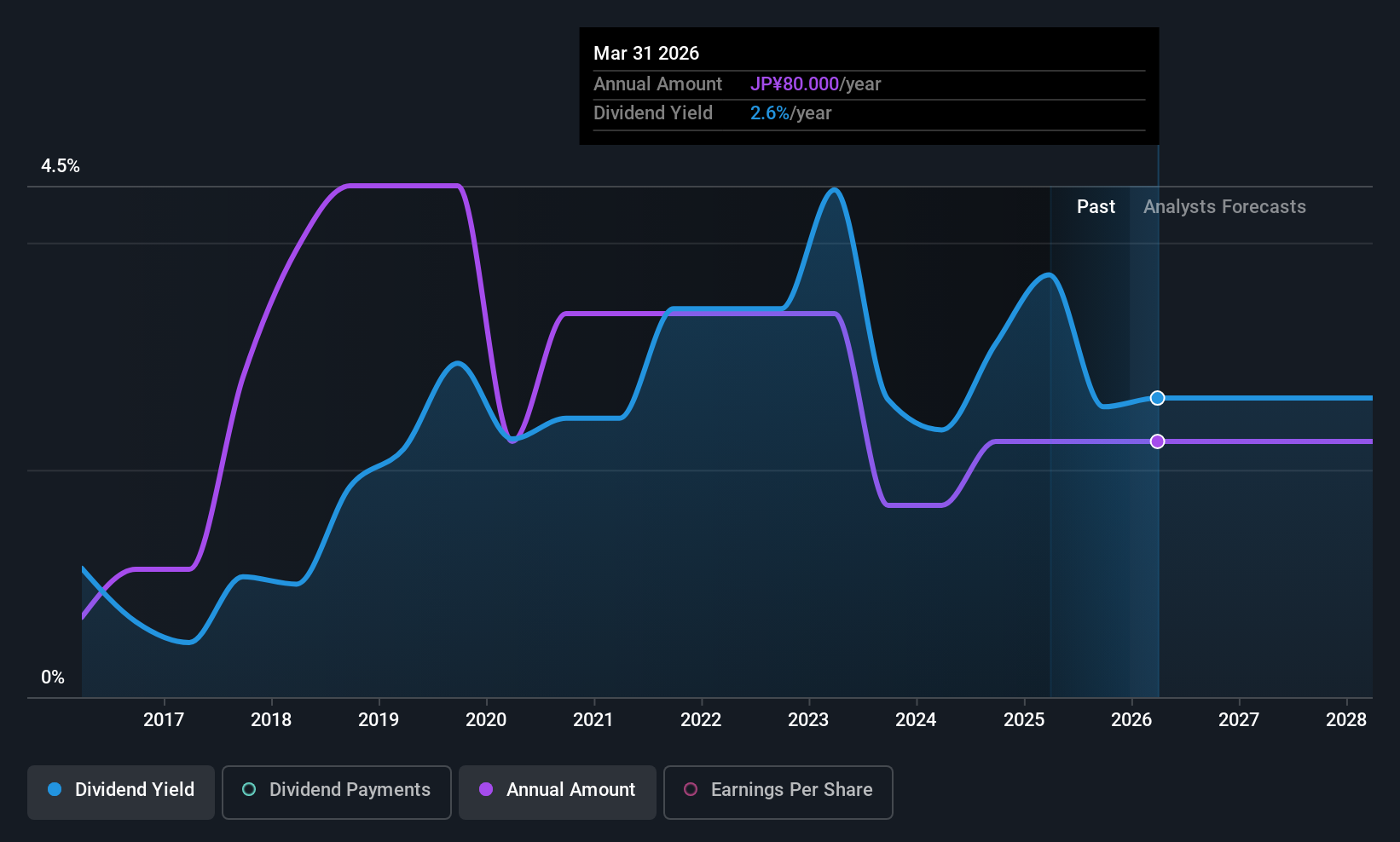Click the teal Dividend Payments legend circle
1400x842 pixels.
249,789
